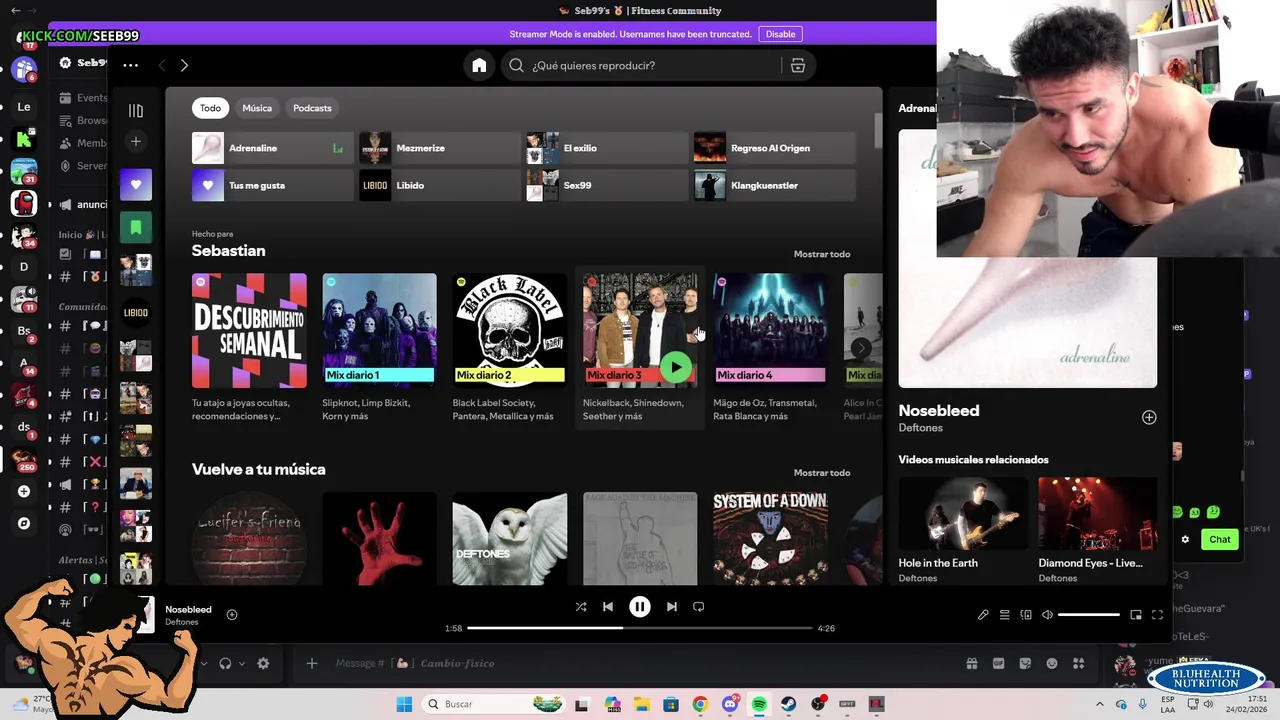Viewport: 1280px width, 720px height.
Task: Advance the Sebastian carousel with right arrow
Action: click(860, 348)
